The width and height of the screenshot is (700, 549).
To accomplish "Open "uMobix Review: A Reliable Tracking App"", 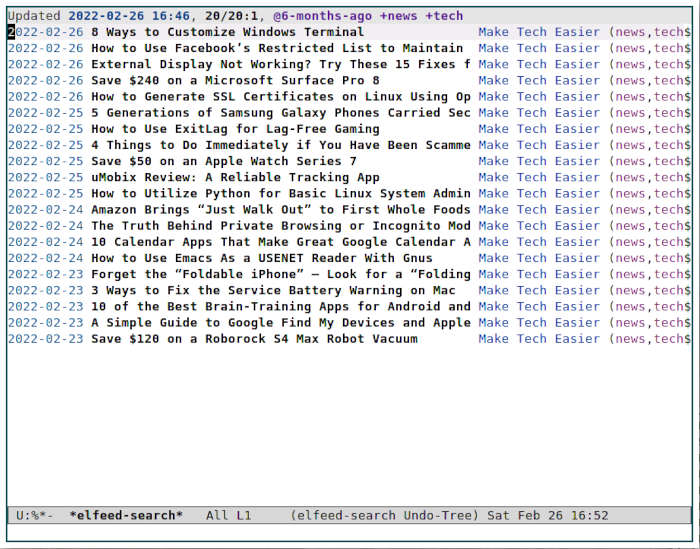I will click(x=235, y=177).
